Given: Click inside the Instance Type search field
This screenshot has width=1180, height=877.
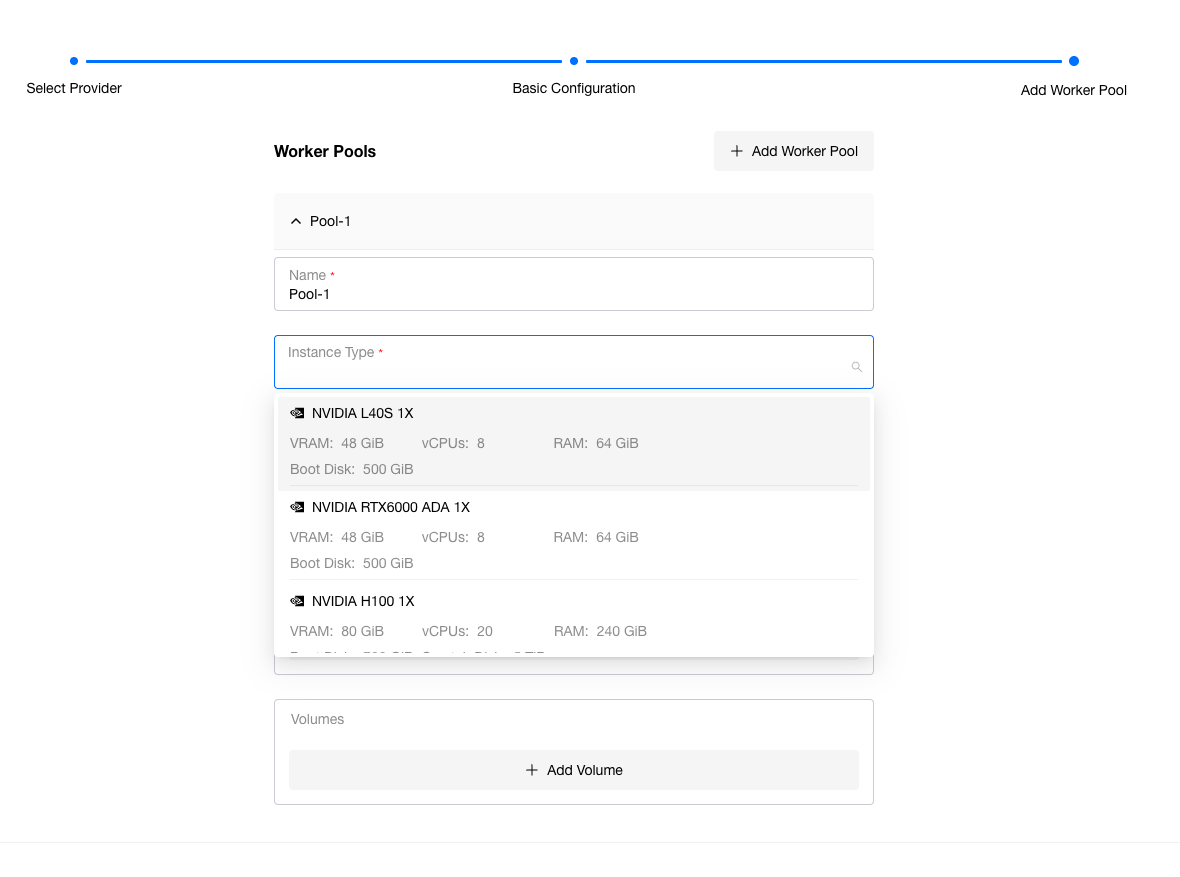Looking at the screenshot, I should pos(560,368).
